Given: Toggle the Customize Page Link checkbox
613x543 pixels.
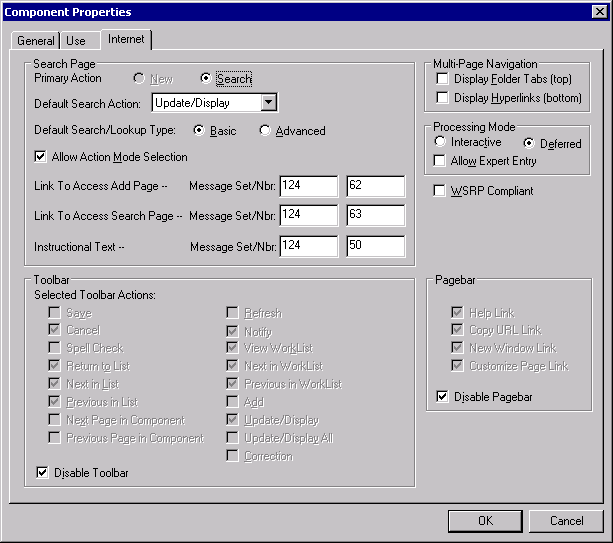Looking at the screenshot, I should tap(457, 366).
